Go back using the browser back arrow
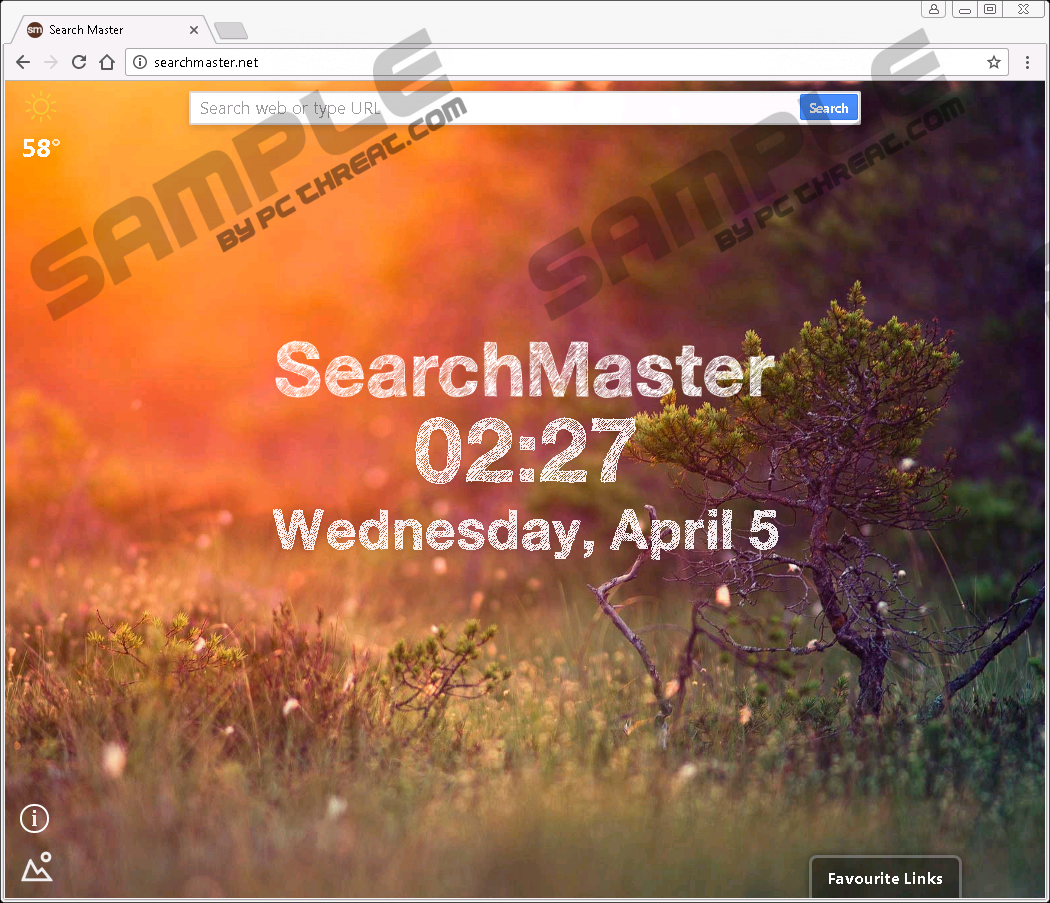Image resolution: width=1050 pixels, height=903 pixels. [x=23, y=62]
